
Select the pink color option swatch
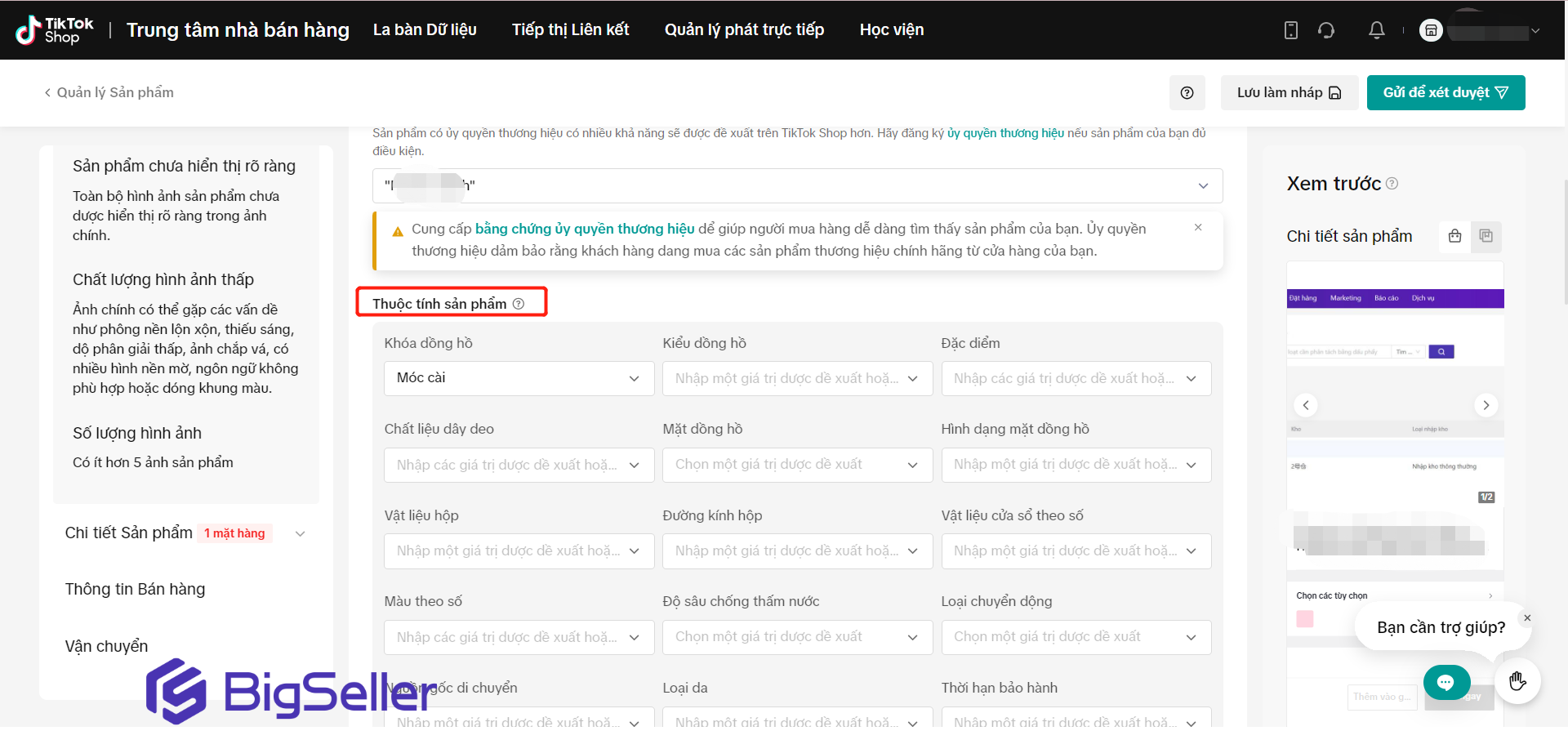coord(1304,619)
